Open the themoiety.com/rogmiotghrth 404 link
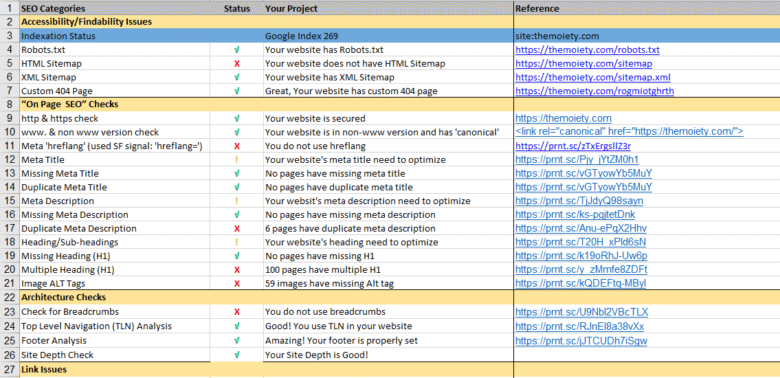Viewport: 780px width, 378px height. [x=594, y=92]
